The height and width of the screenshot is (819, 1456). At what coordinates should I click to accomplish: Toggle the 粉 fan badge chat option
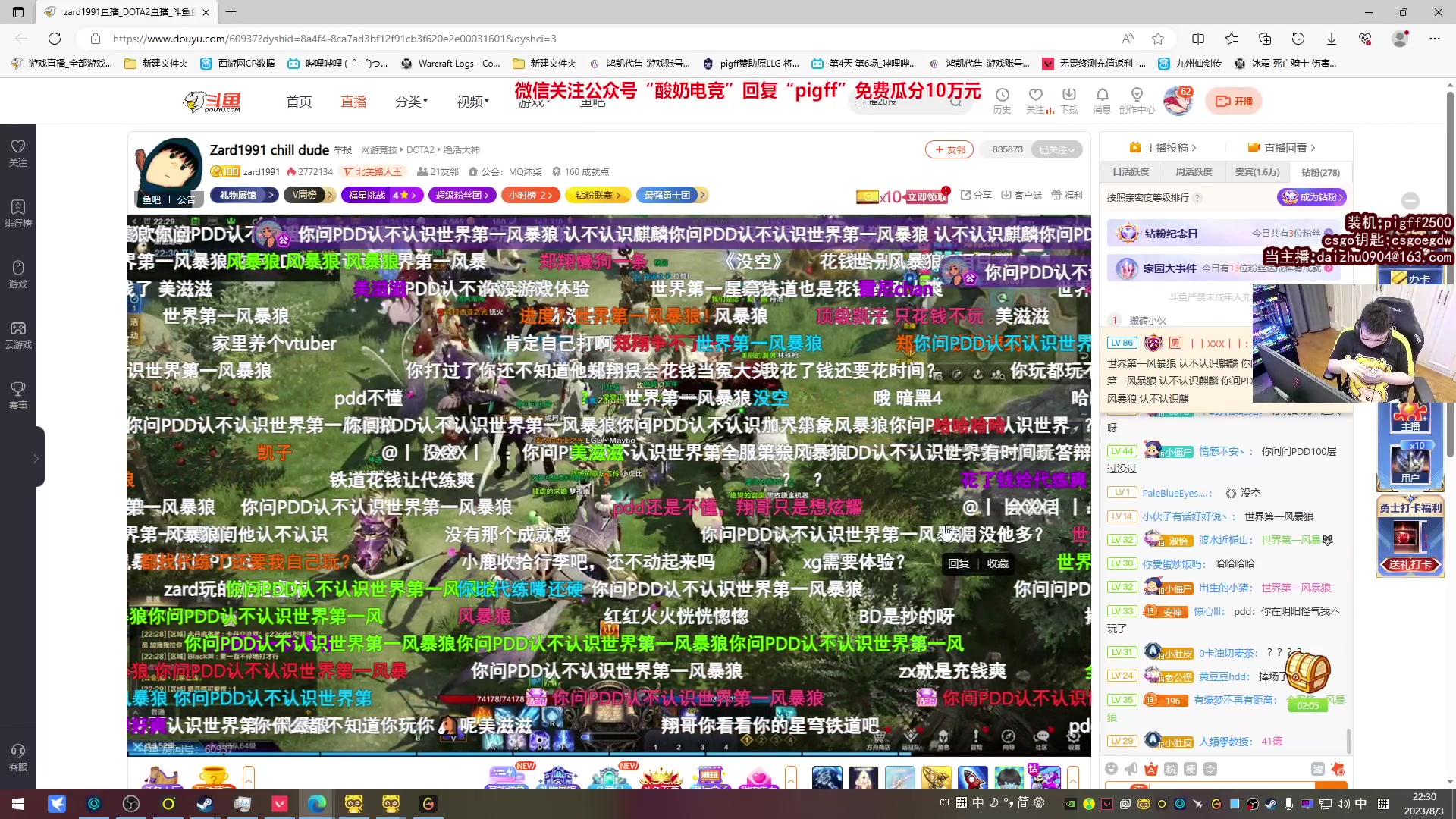click(x=1171, y=769)
